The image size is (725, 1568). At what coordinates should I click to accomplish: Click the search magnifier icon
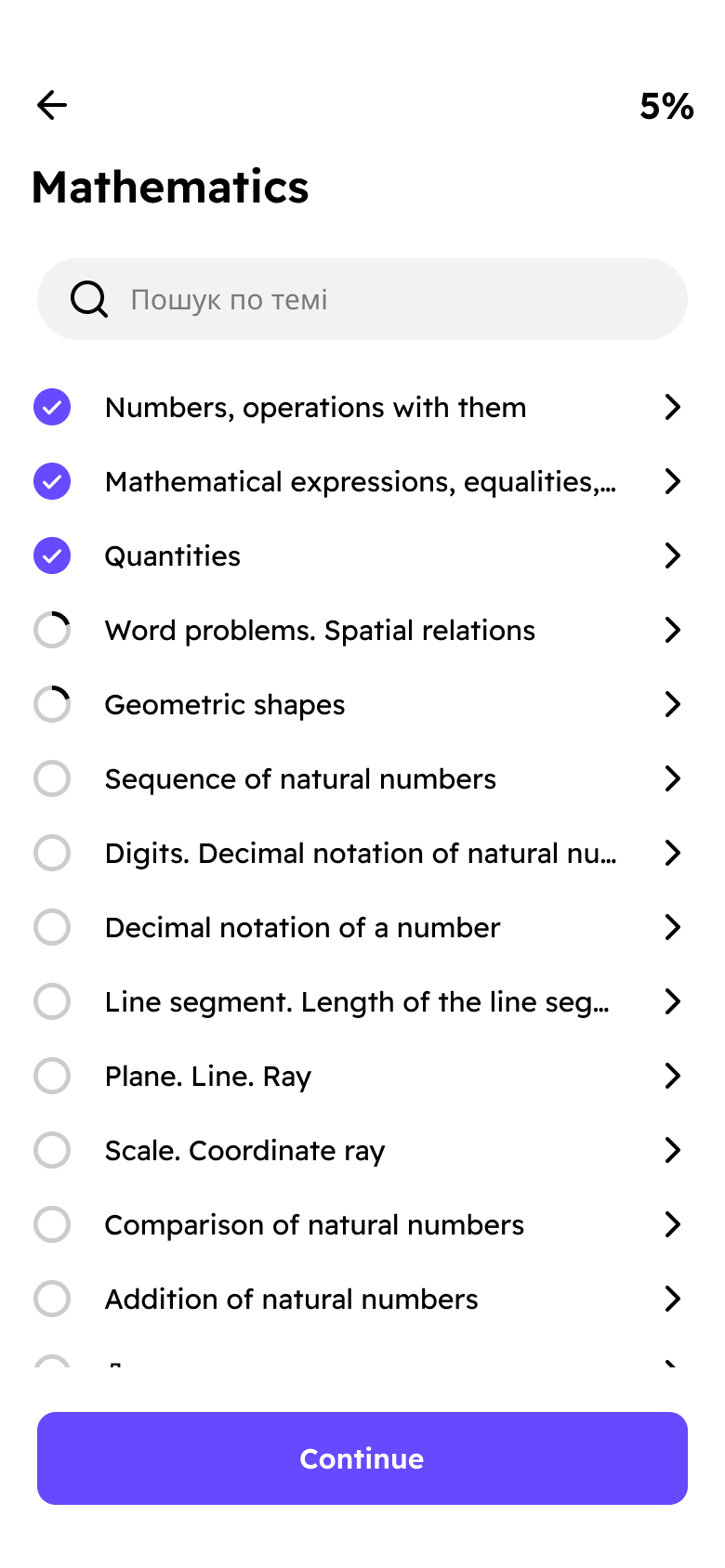89,299
